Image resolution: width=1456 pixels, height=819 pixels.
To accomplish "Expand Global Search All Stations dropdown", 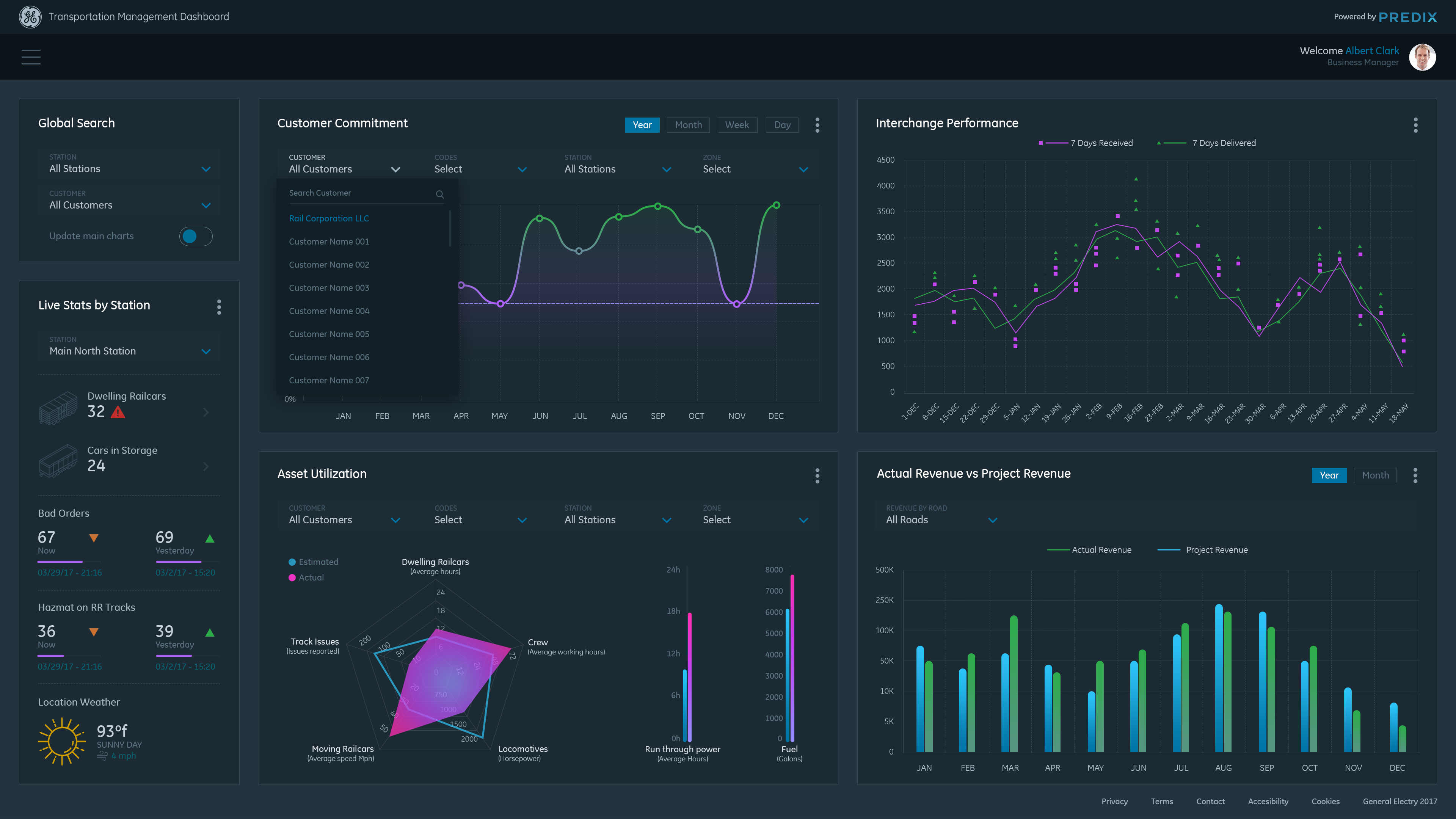I will point(206,169).
